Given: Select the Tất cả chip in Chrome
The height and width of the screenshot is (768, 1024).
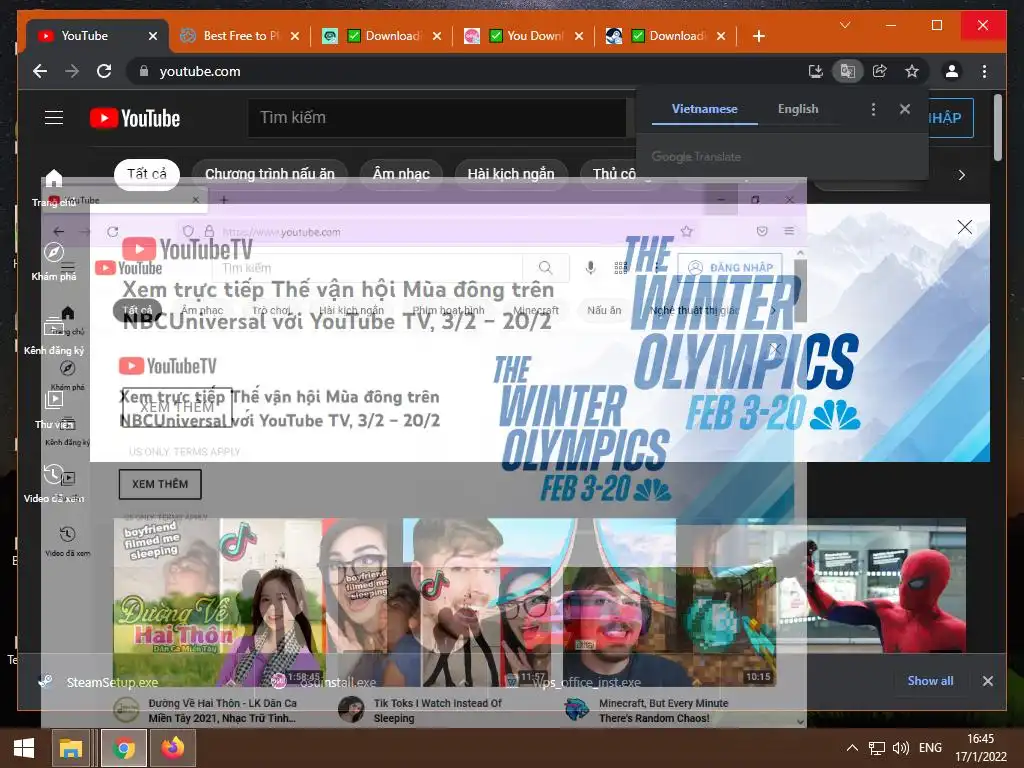Looking at the screenshot, I should [x=147, y=174].
